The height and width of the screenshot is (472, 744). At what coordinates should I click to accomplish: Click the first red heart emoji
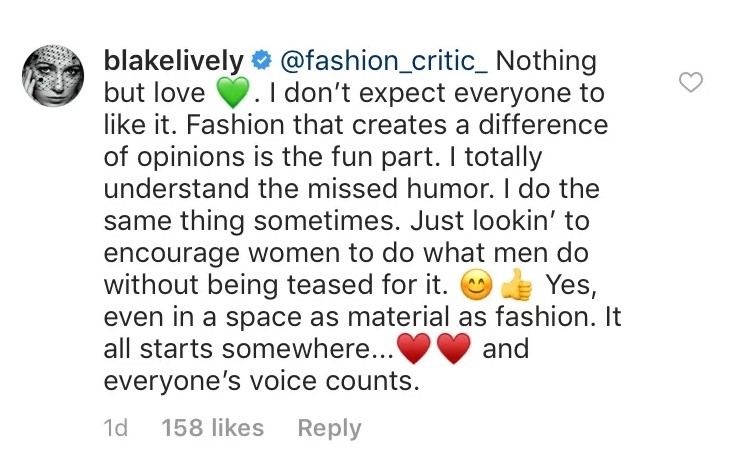pos(413,352)
